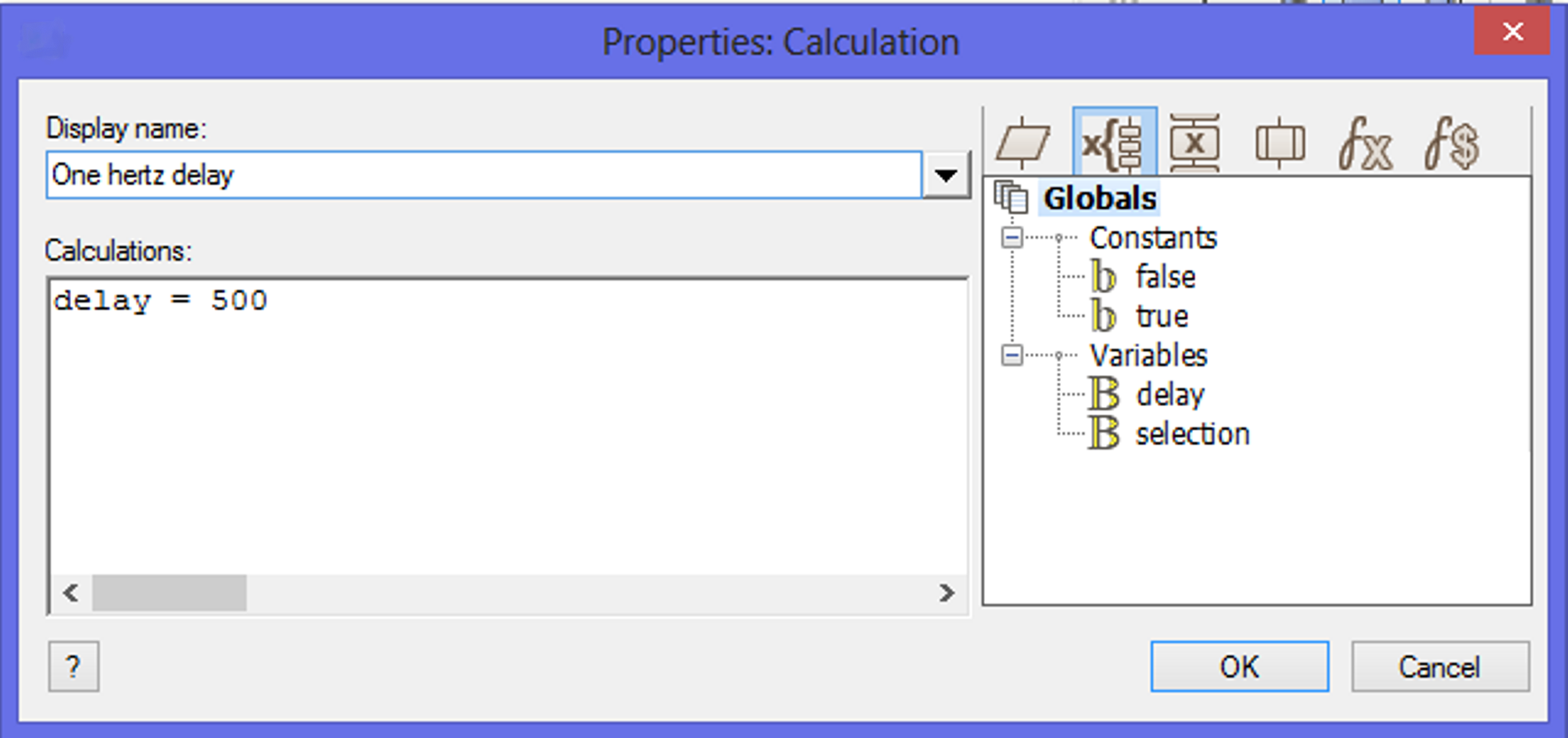Open the Display name dropdown arrow

tap(946, 175)
